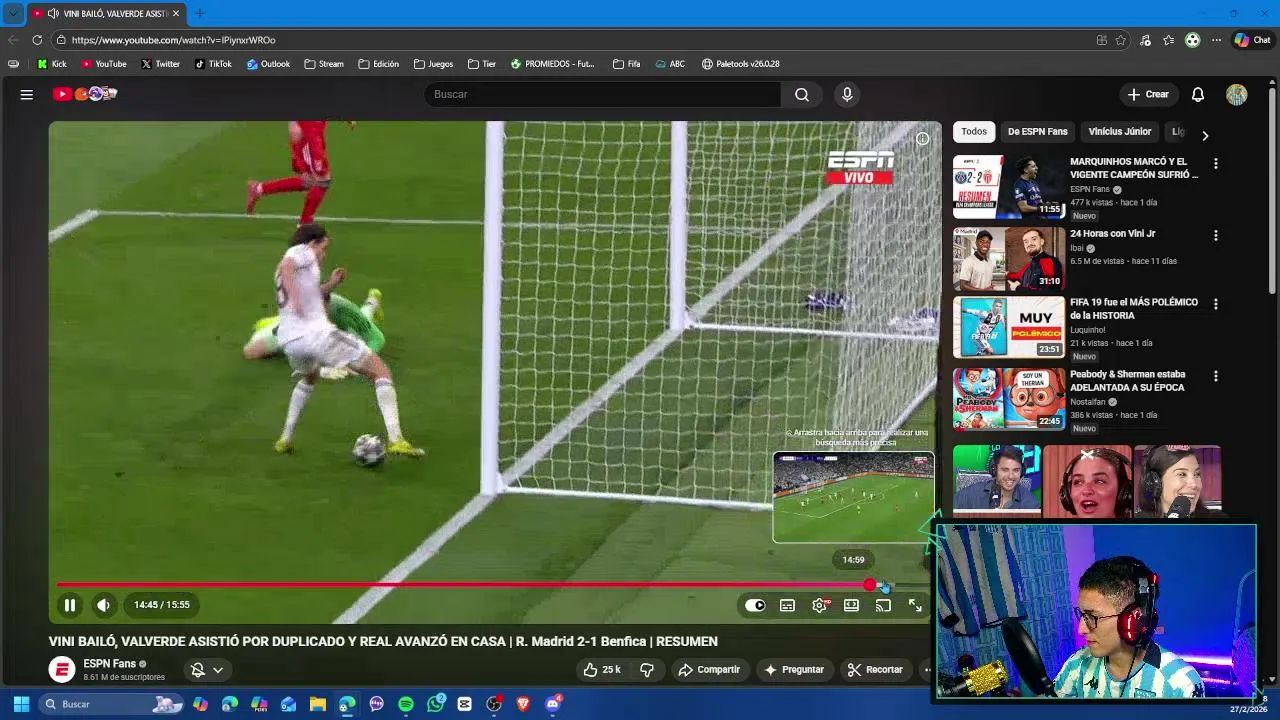Open the player settings gear
This screenshot has height=720, width=1280.
tap(819, 605)
